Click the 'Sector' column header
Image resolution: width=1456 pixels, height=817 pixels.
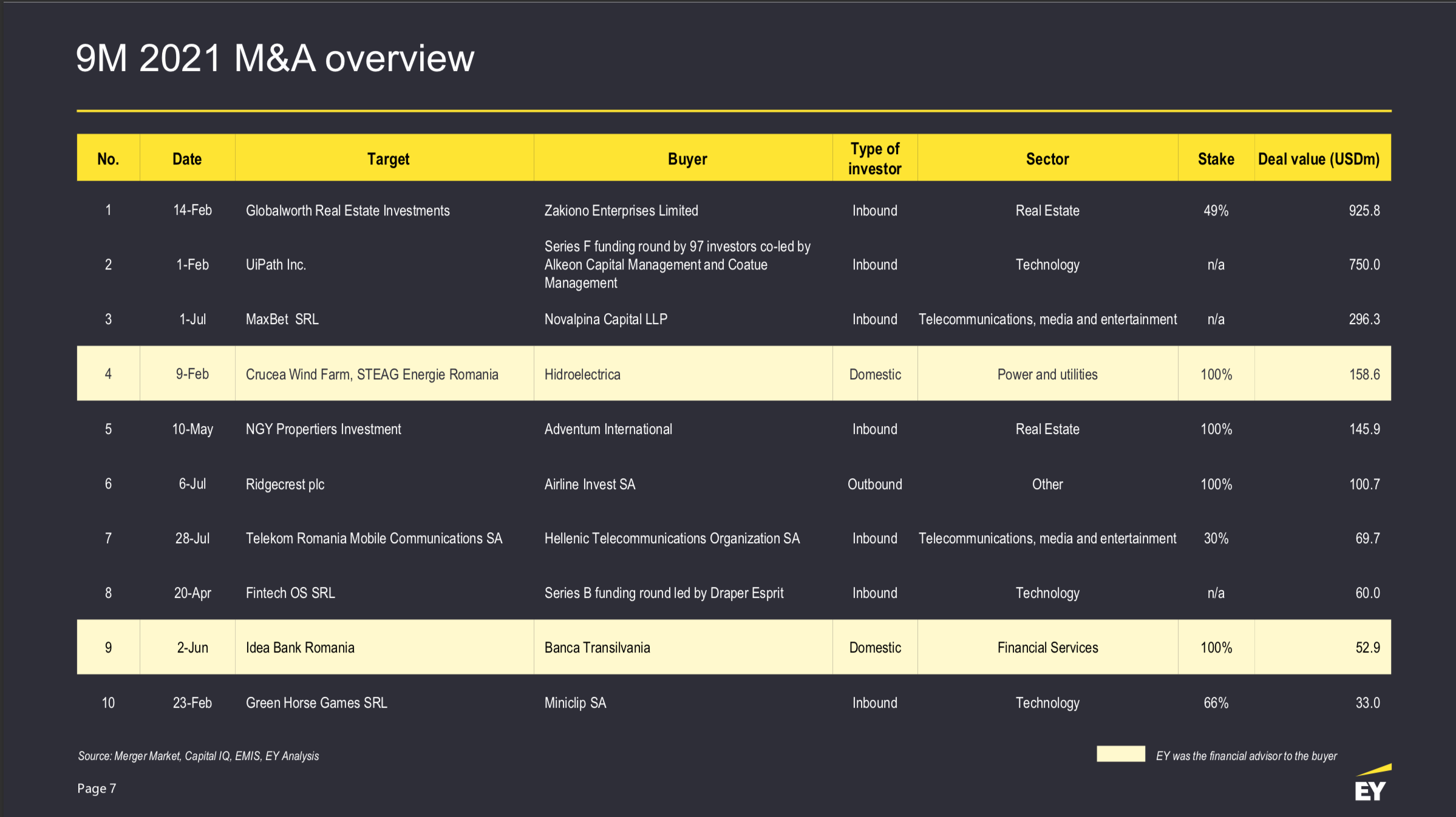(x=1047, y=159)
